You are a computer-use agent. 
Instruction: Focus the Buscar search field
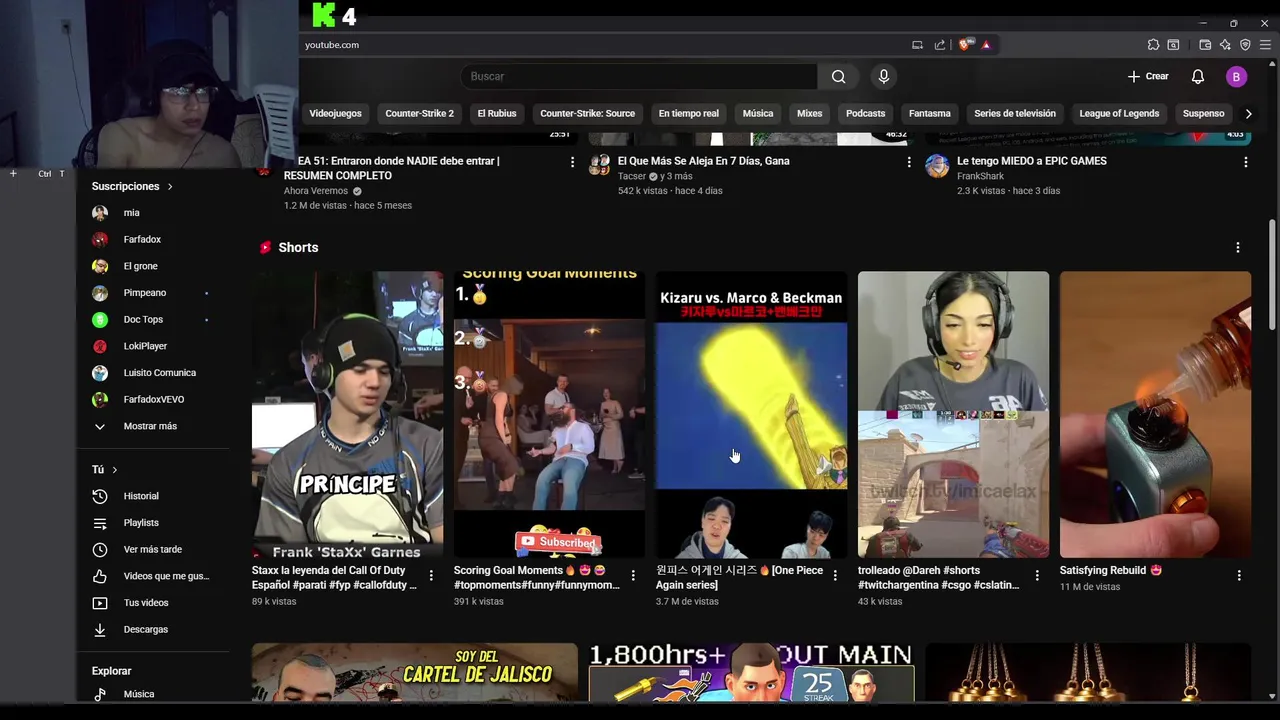pyautogui.click(x=640, y=77)
